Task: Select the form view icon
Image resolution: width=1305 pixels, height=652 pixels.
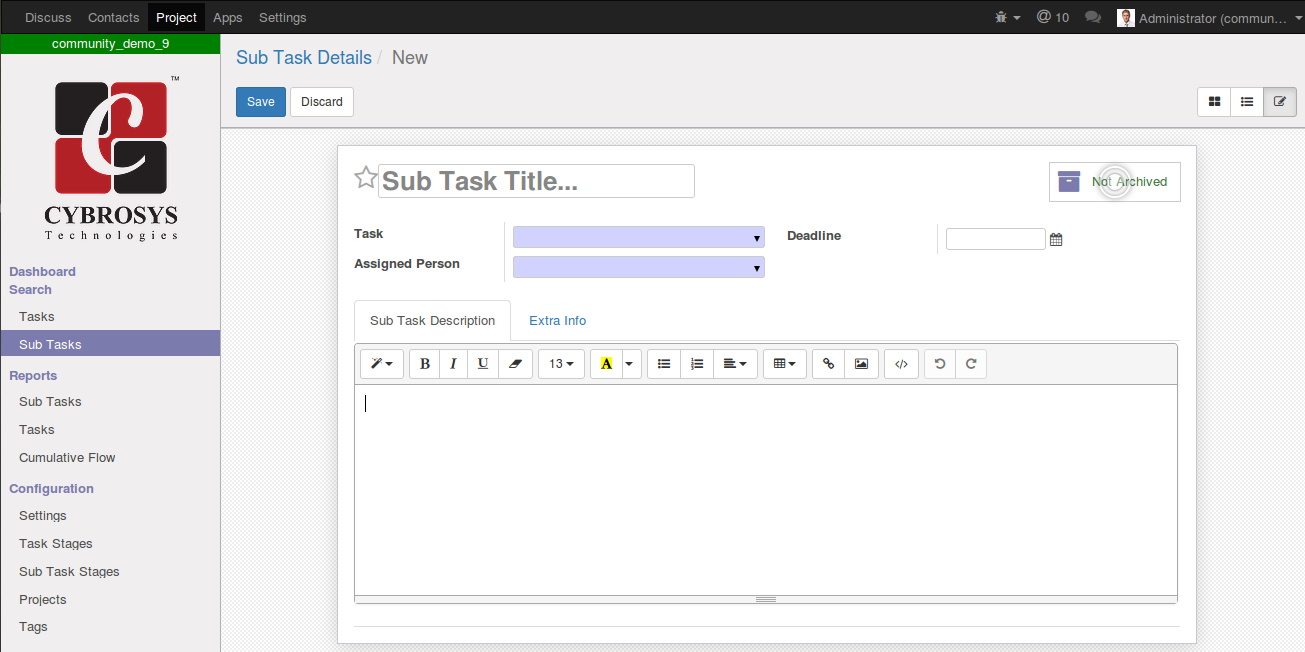Action: [x=1280, y=102]
